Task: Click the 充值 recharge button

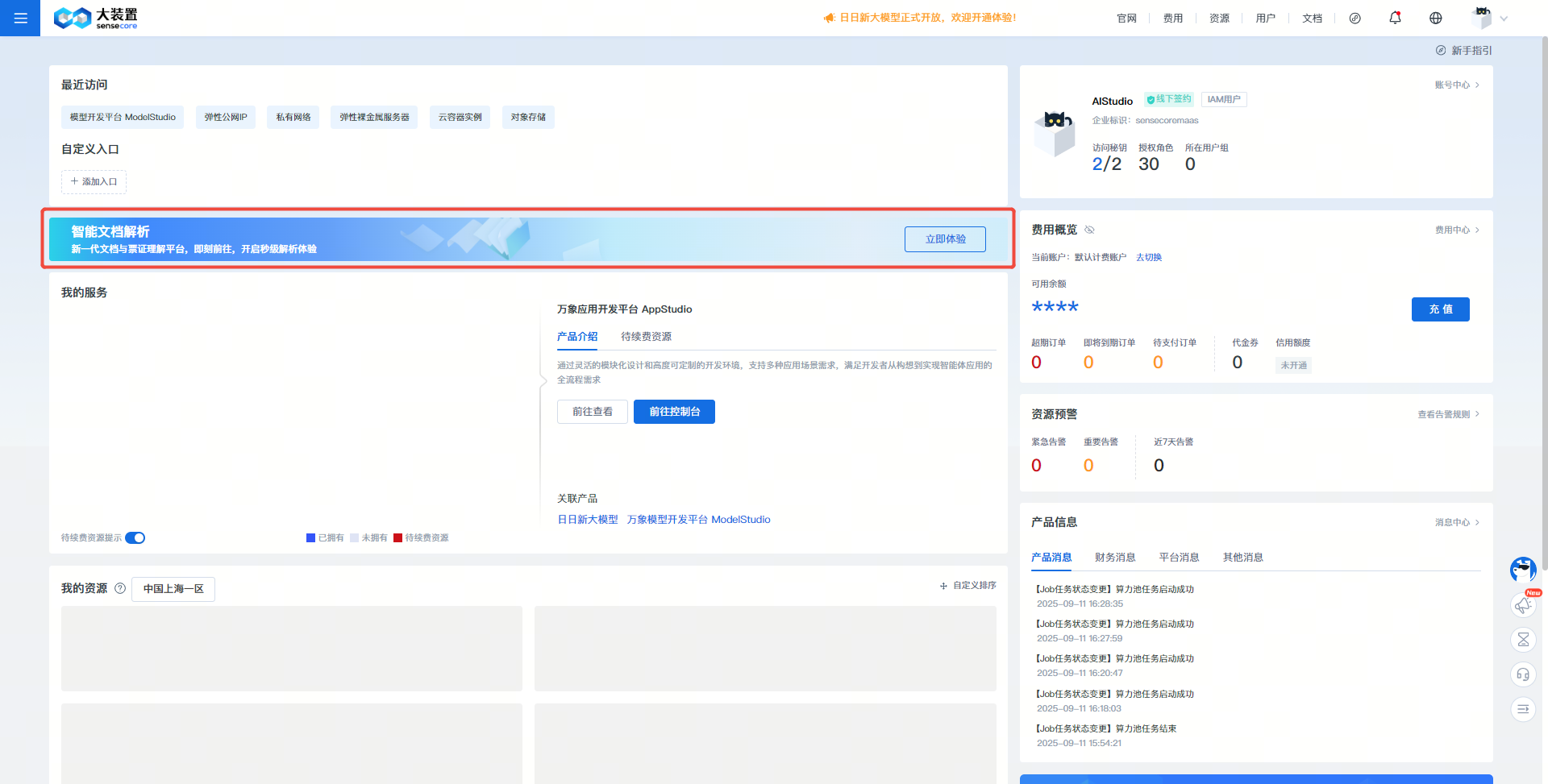Action: [x=1441, y=309]
